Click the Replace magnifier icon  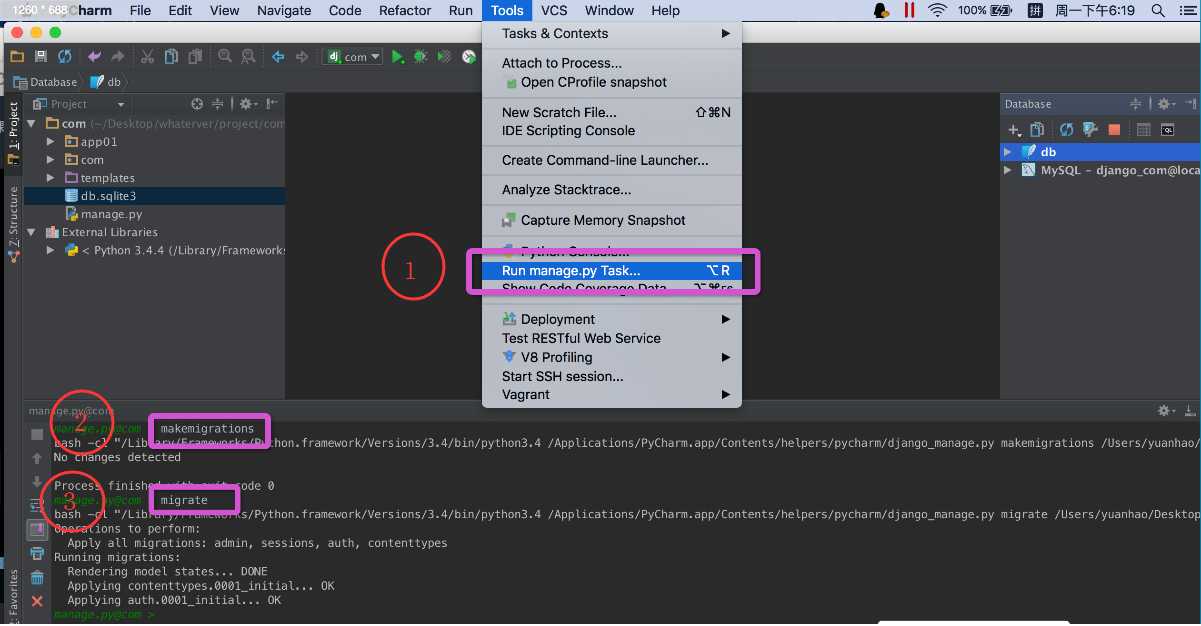click(247, 57)
